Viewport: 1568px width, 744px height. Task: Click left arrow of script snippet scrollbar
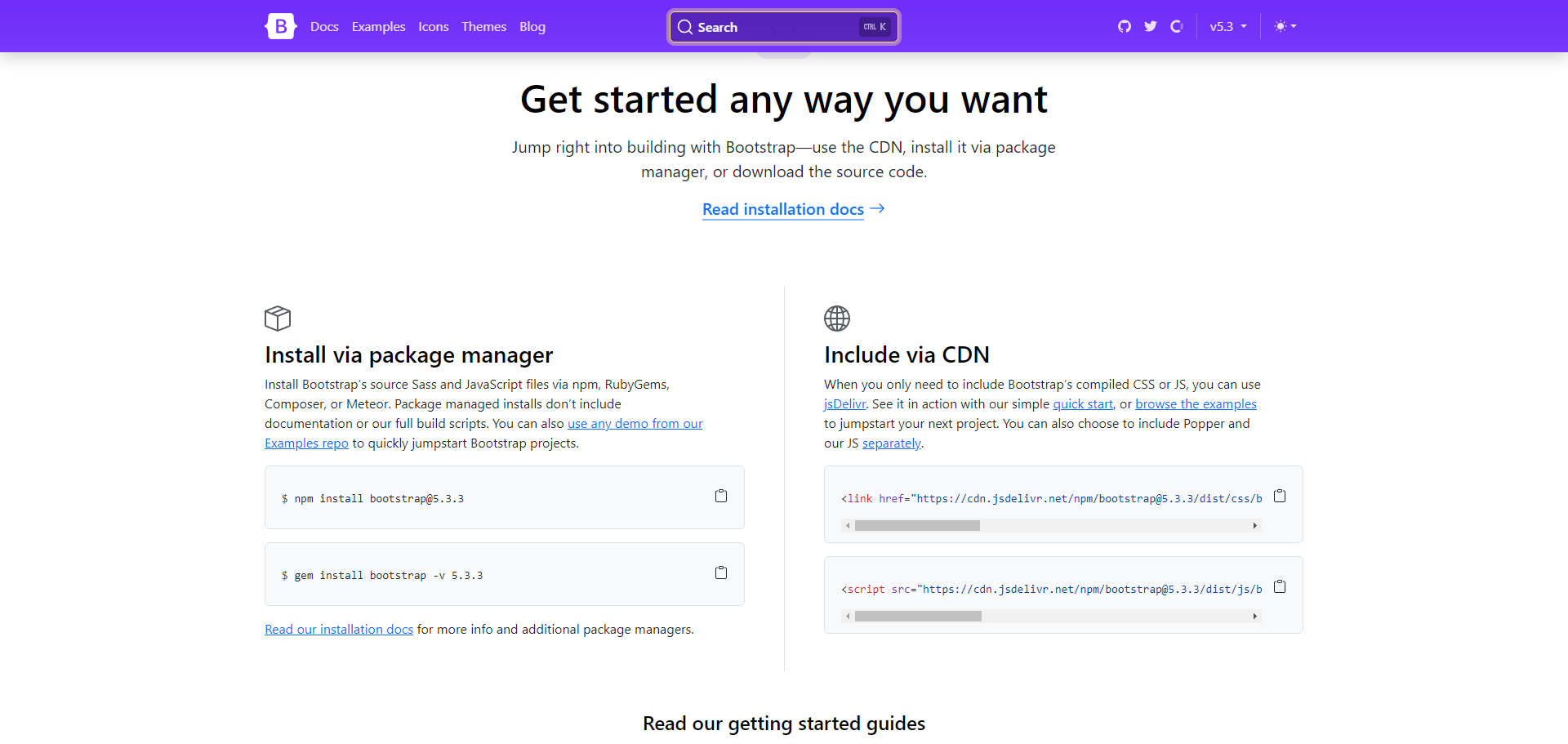tap(848, 617)
